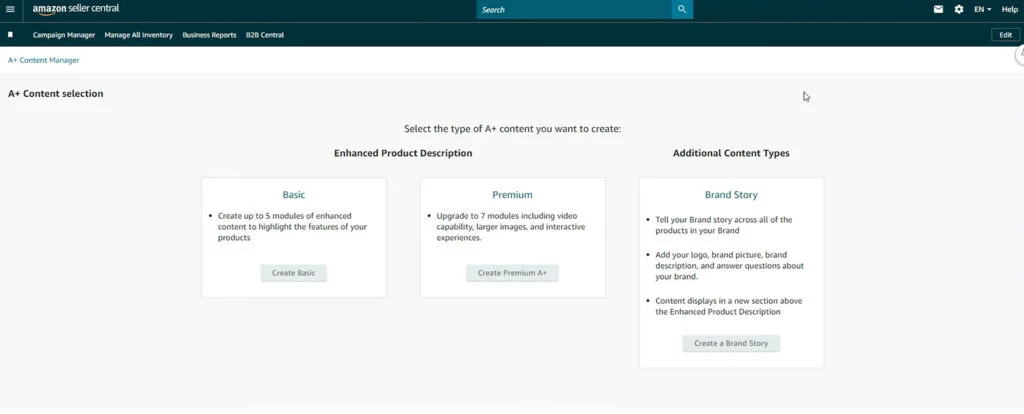Open B2B Central
This screenshot has height=414, width=1024.
(265, 35)
